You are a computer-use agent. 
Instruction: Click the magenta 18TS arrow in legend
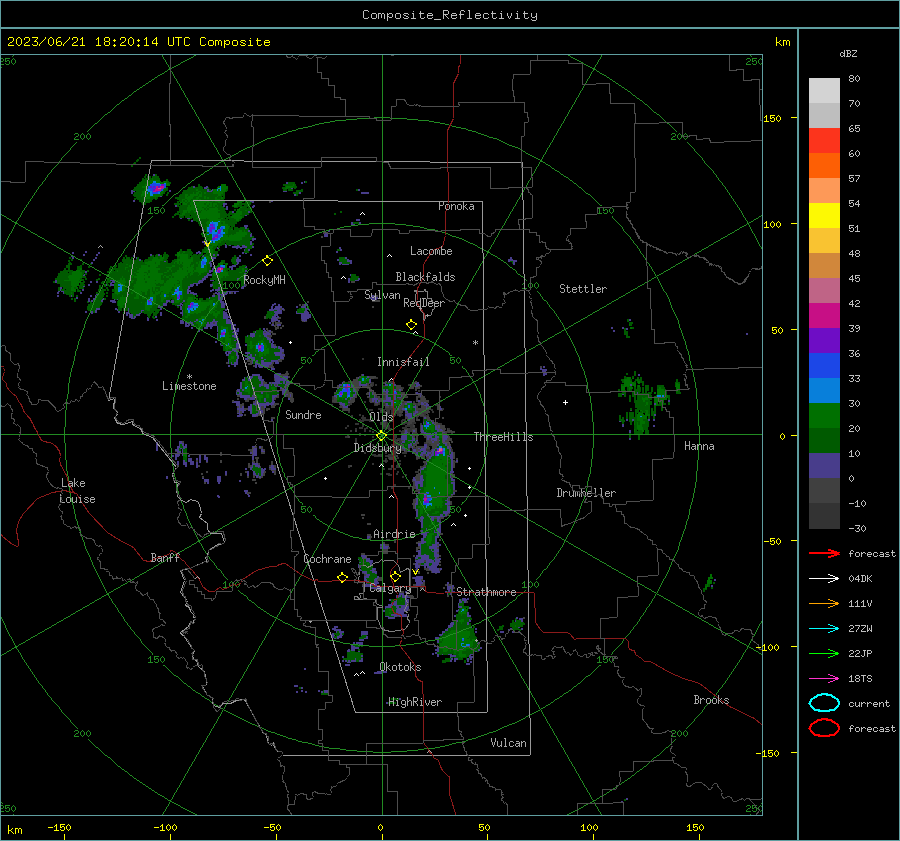(x=824, y=679)
